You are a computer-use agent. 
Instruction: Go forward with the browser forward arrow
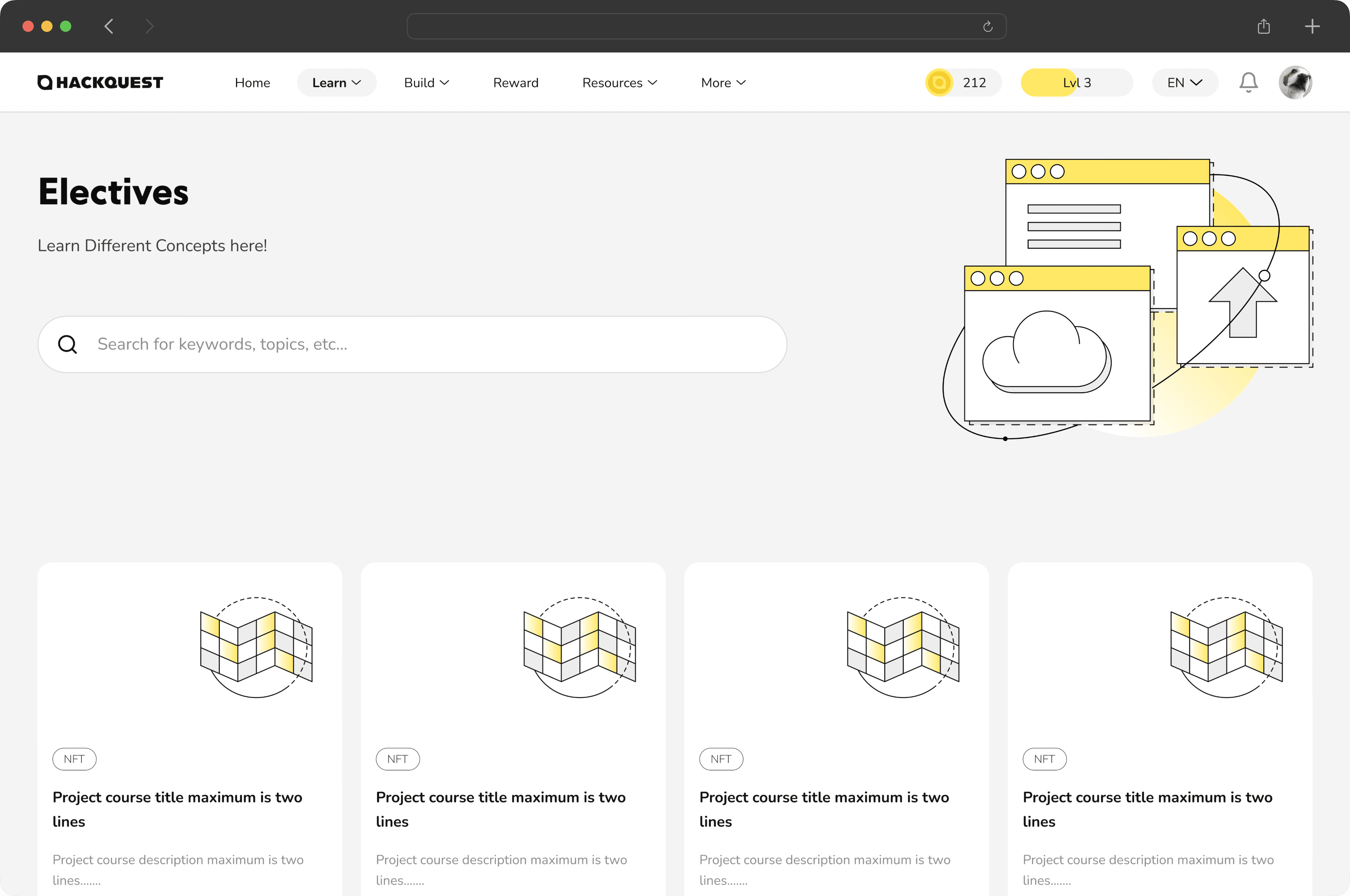pyautogui.click(x=150, y=26)
